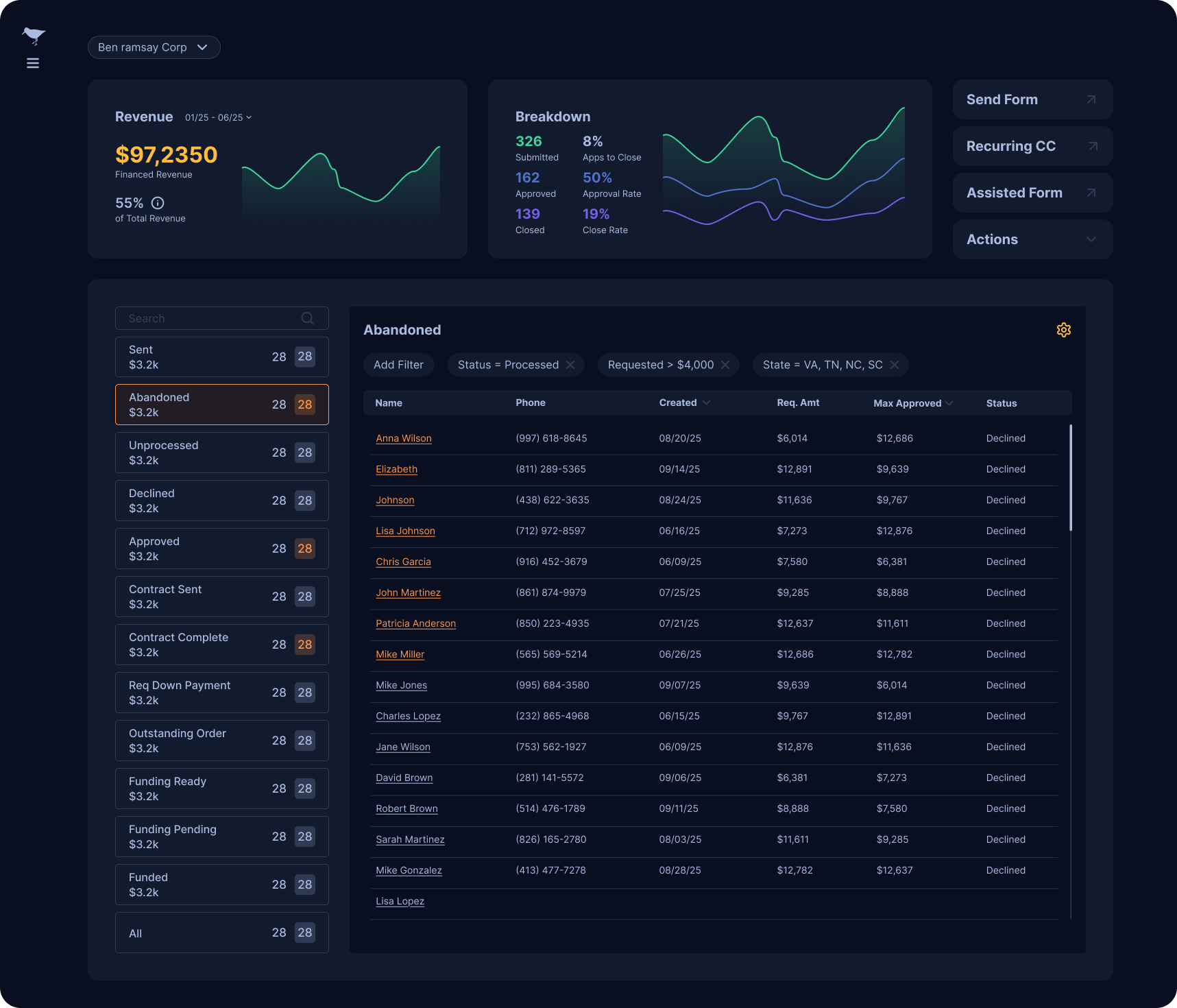Expand the Actions dropdown
Image resolution: width=1177 pixels, height=1008 pixels.
pyautogui.click(x=1032, y=239)
